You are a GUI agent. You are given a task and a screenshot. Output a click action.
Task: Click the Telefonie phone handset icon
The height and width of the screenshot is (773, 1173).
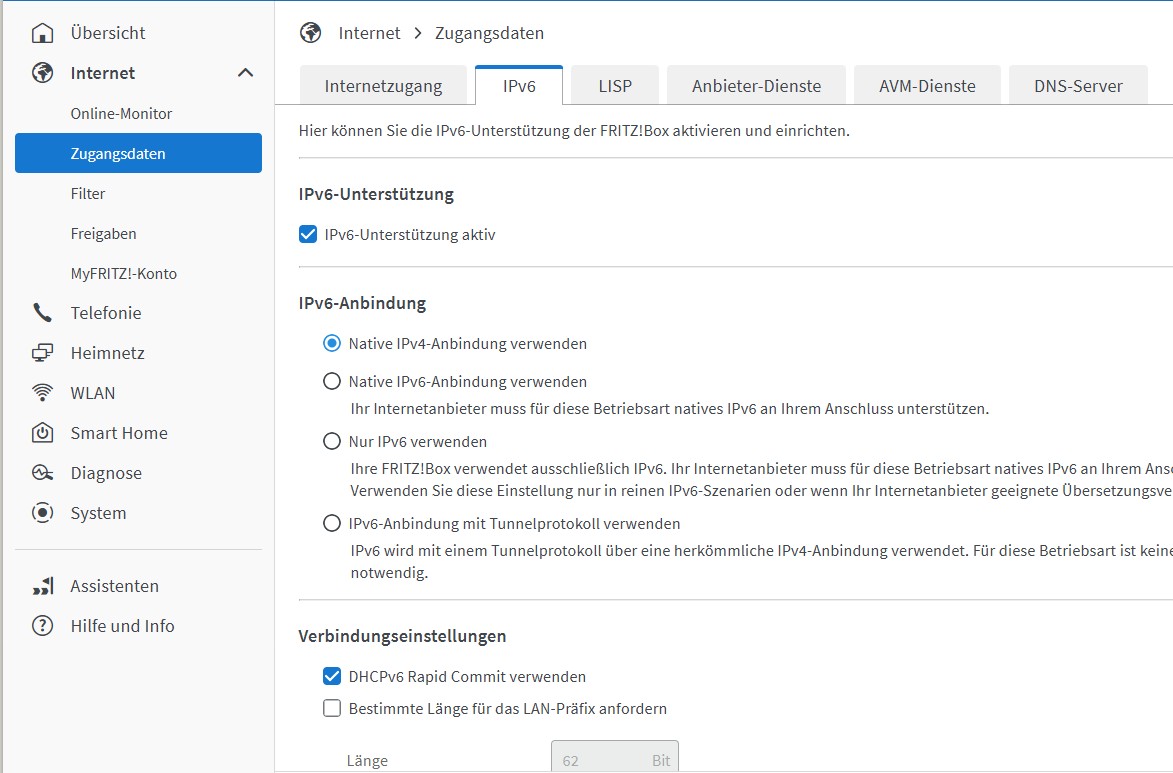(x=43, y=313)
